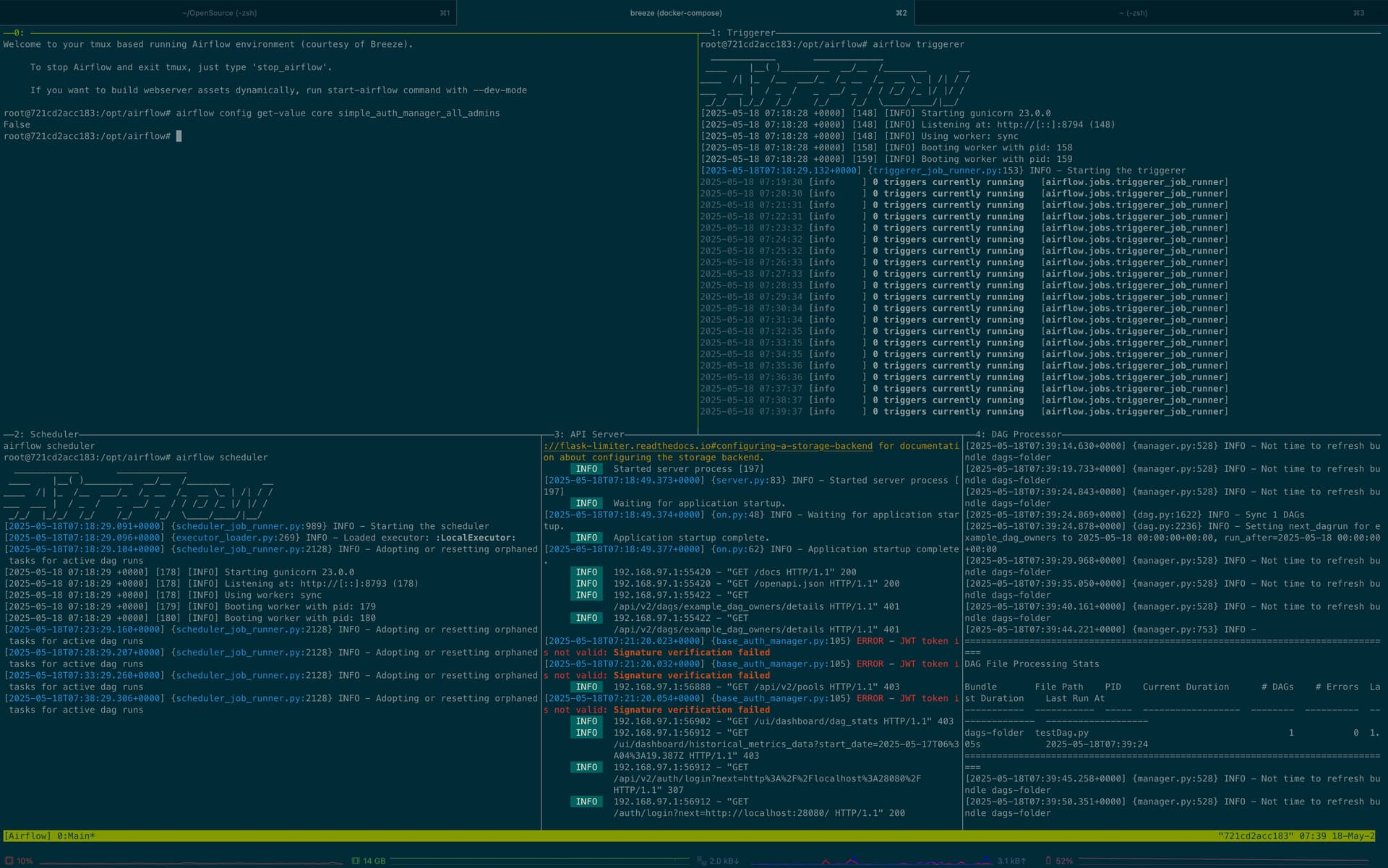The width and height of the screenshot is (1388, 868).
Task: Focus the '2: Scheduler' pane title
Action: coord(46,434)
